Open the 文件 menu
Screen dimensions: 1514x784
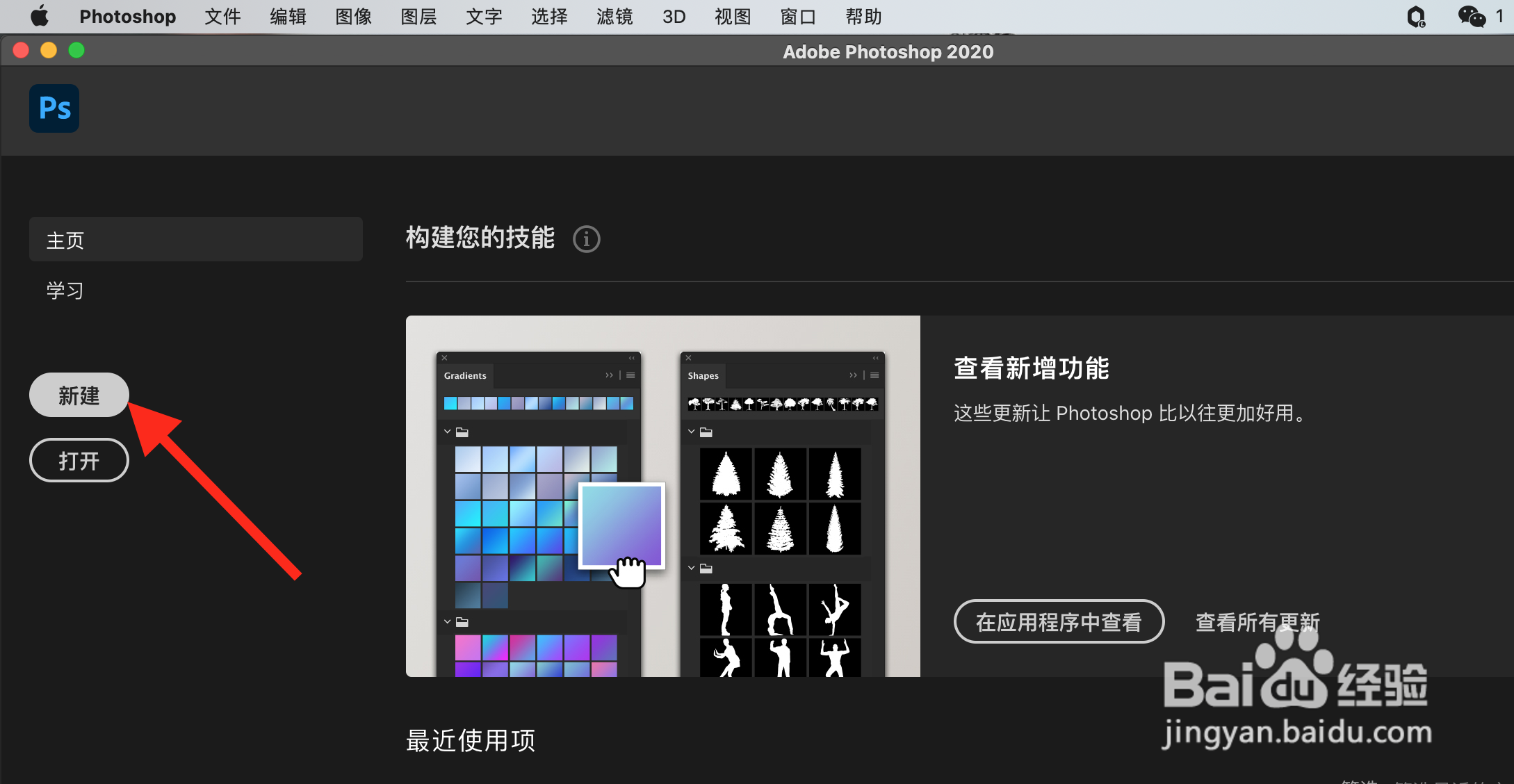pyautogui.click(x=222, y=16)
